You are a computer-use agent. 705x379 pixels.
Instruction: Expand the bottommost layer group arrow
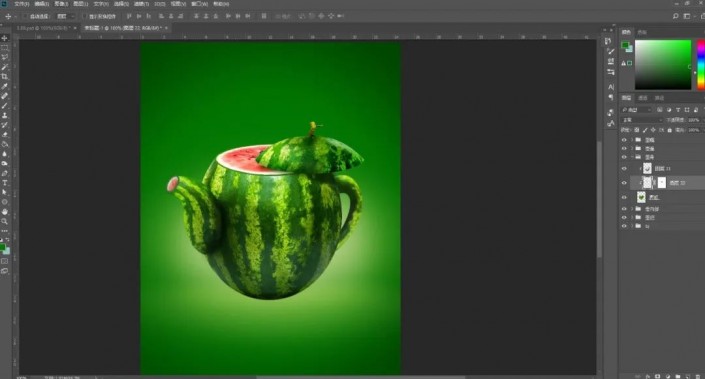pos(632,226)
